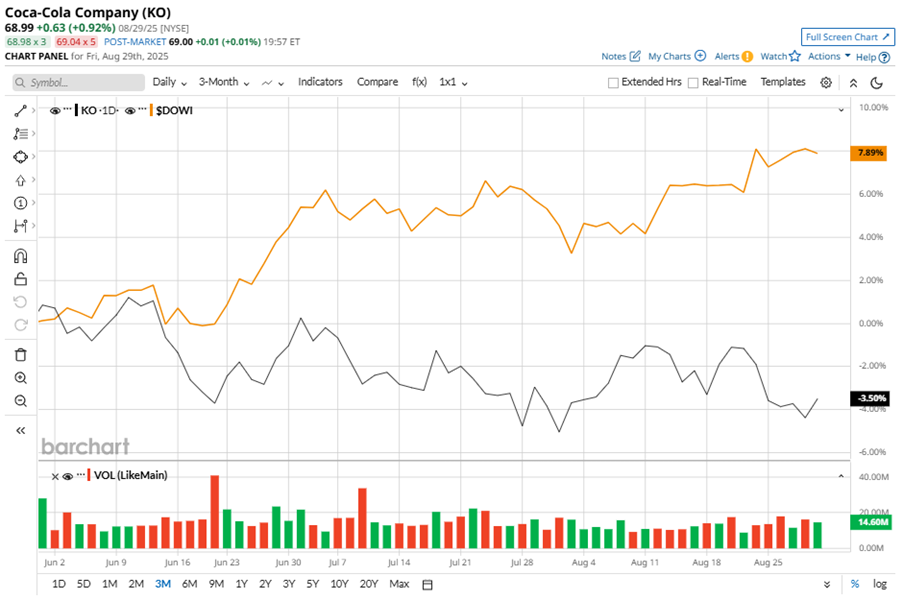Open the My Charts link
Image resolution: width=903 pixels, height=600 pixels.
(669, 56)
